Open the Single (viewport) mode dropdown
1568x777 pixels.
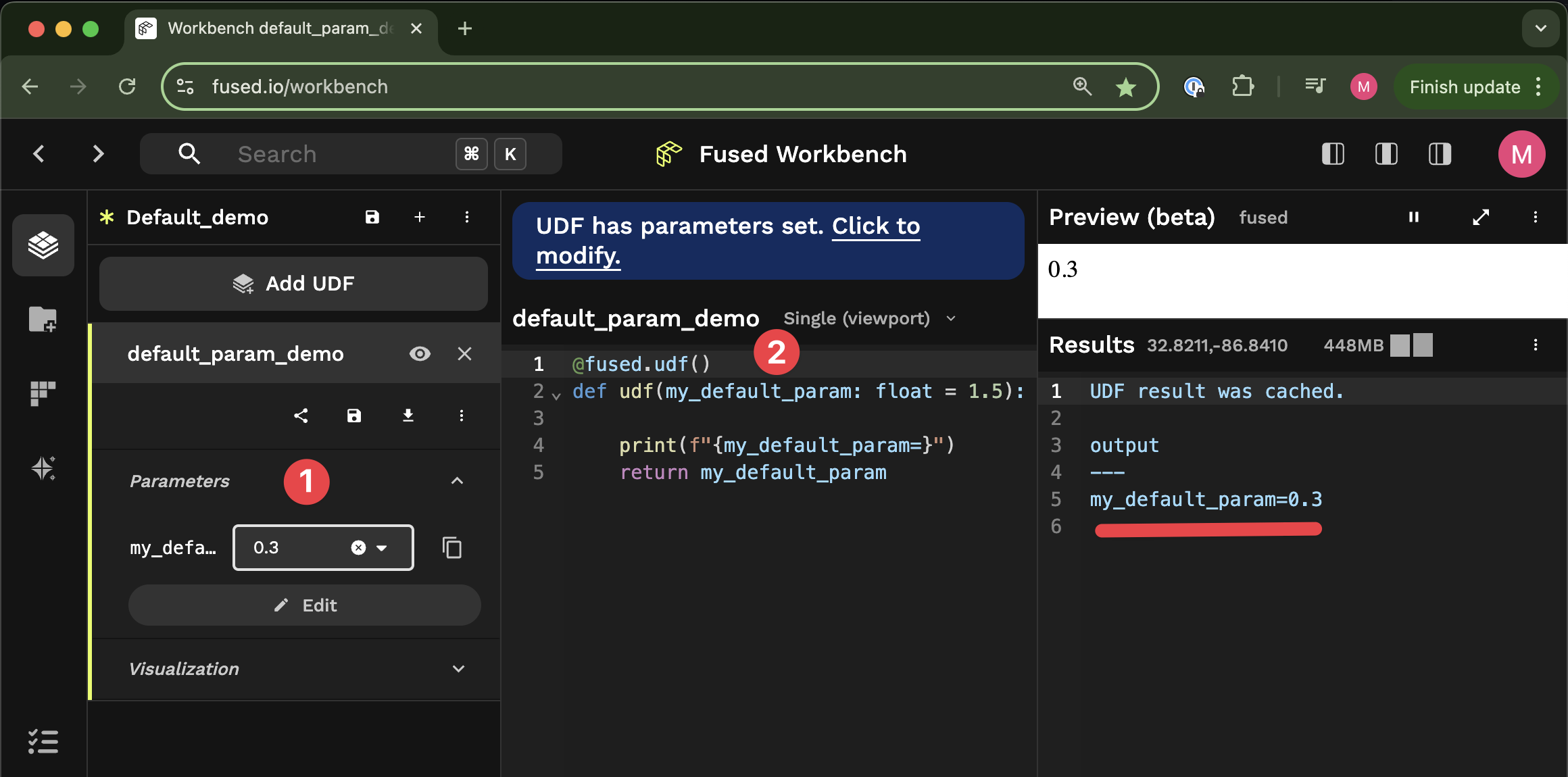tap(870, 318)
